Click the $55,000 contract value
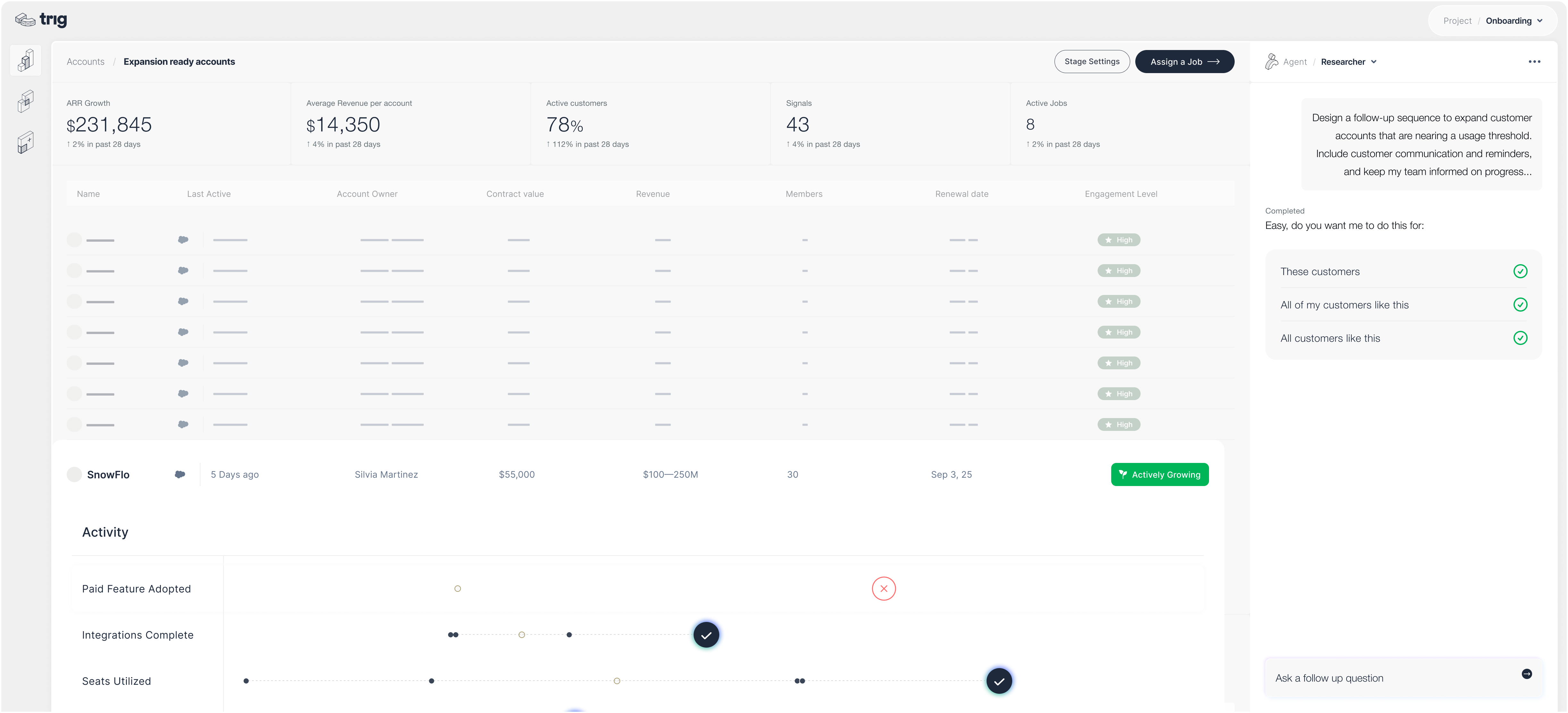This screenshot has height=713, width=1568. [516, 474]
